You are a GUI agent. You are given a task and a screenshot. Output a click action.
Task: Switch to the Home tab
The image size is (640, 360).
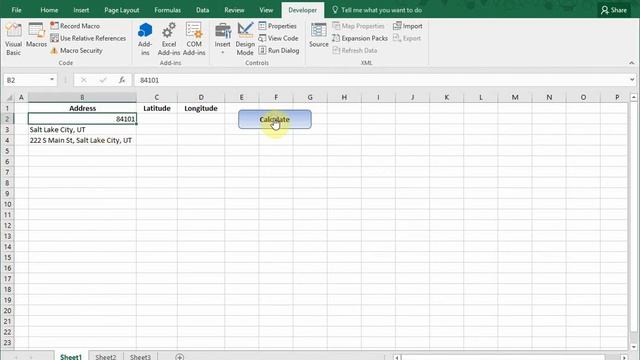tap(49, 10)
